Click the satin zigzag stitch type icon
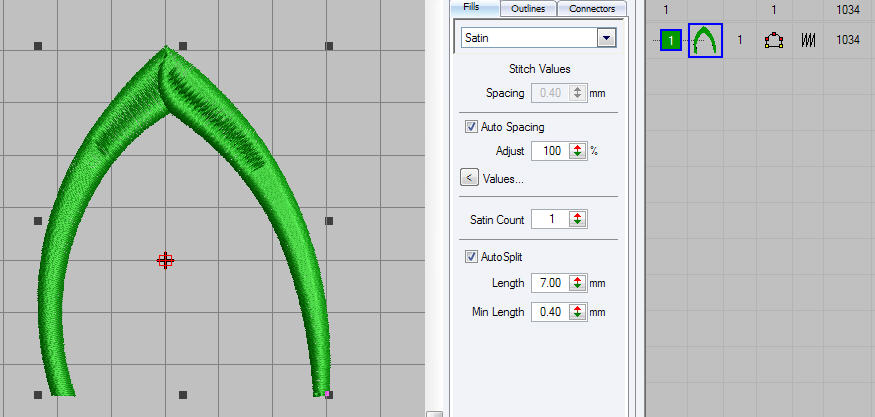The height and width of the screenshot is (417, 875). [808, 41]
